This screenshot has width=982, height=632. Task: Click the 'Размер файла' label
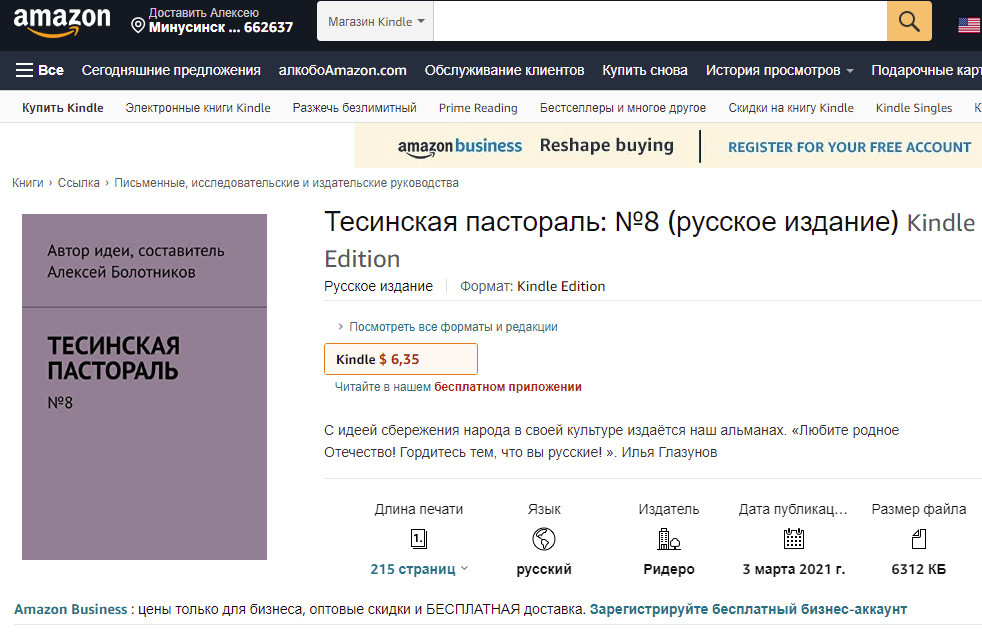[x=919, y=509]
